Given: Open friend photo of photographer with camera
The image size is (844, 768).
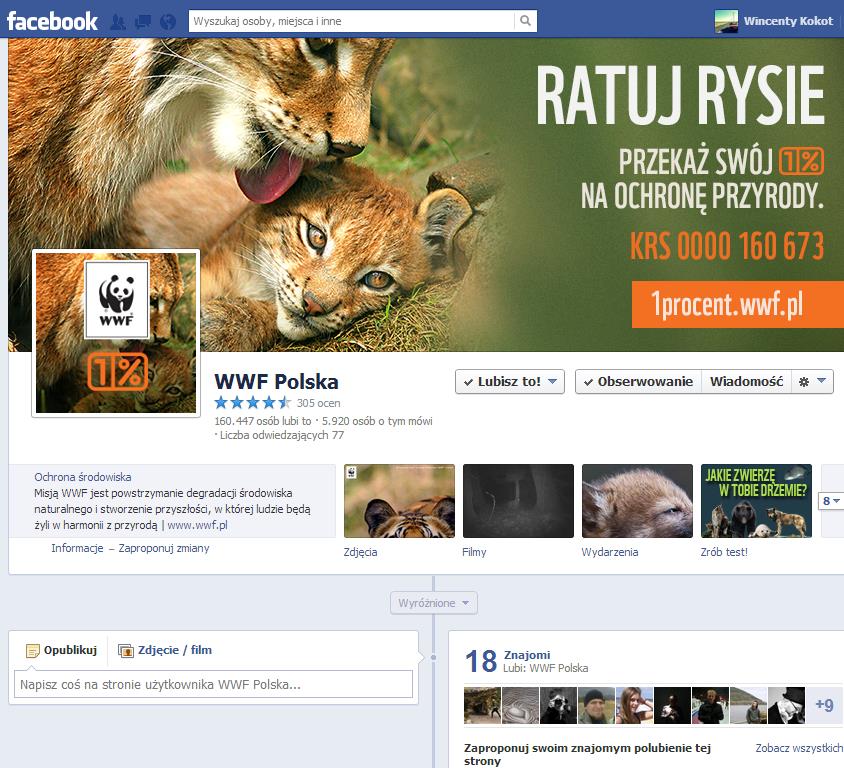Looking at the screenshot, I should tap(558, 705).
